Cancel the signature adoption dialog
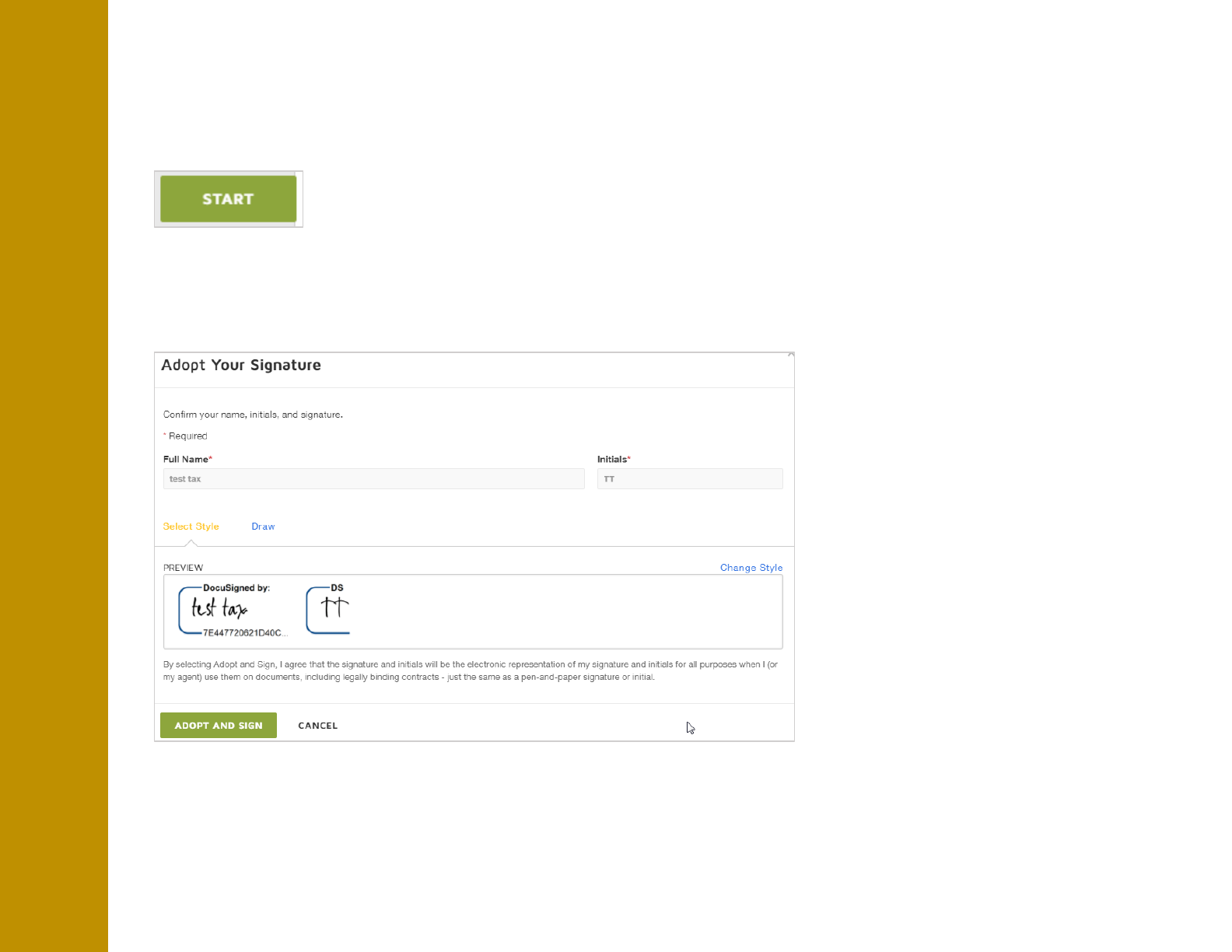 317,726
